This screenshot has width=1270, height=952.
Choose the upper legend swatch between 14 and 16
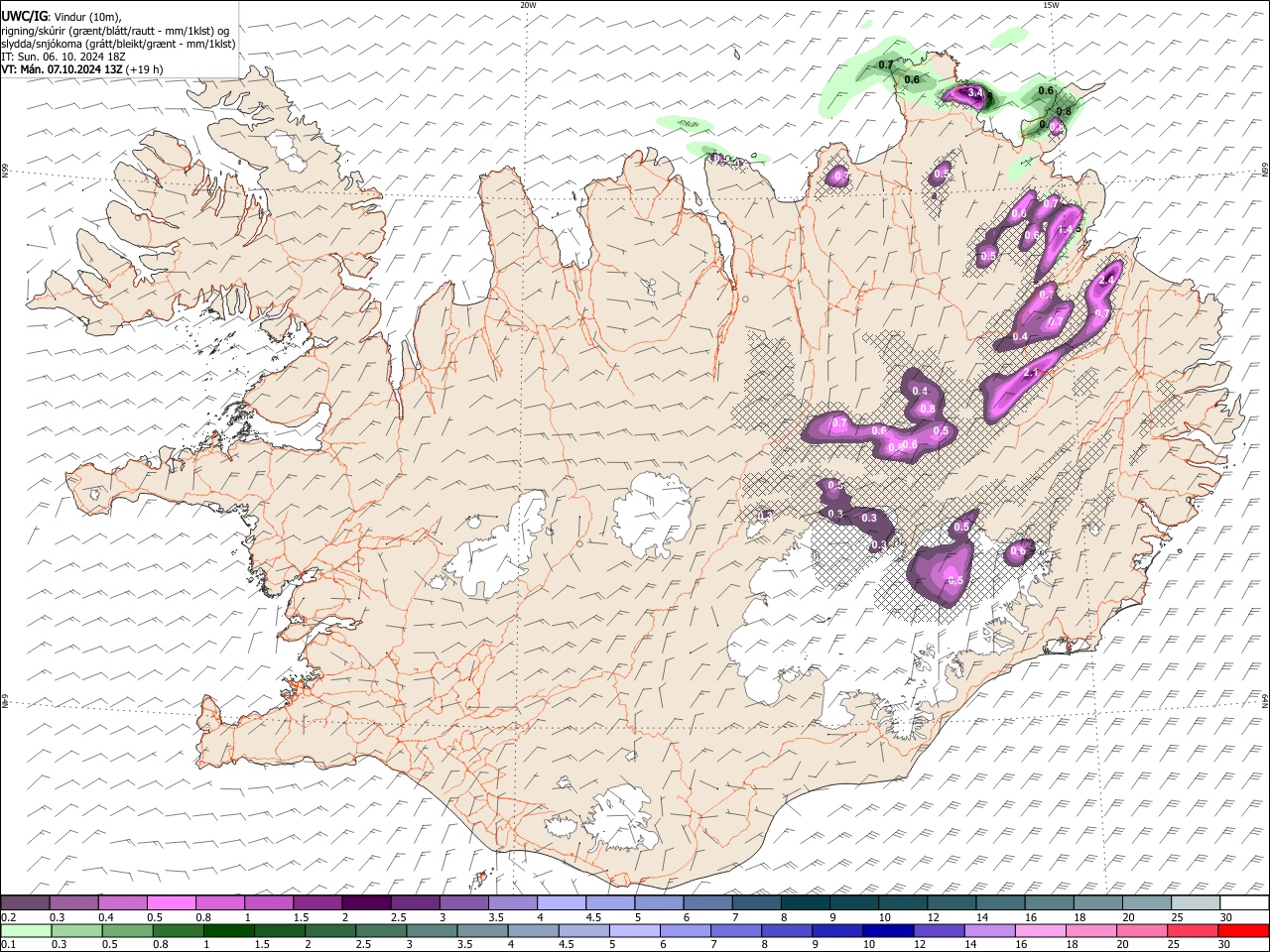pos(1000,902)
